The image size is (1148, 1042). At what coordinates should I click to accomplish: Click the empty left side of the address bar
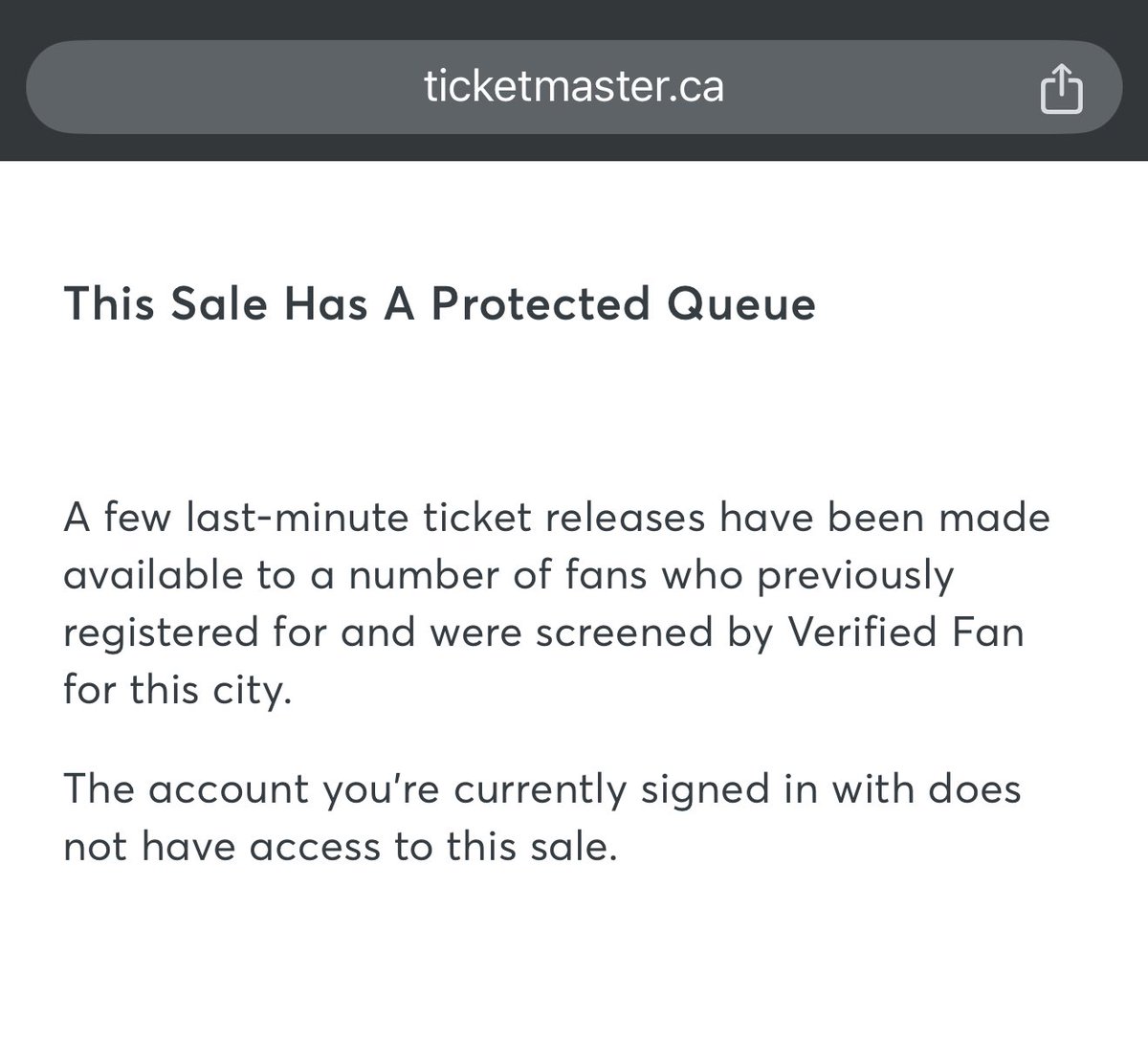click(x=191, y=89)
